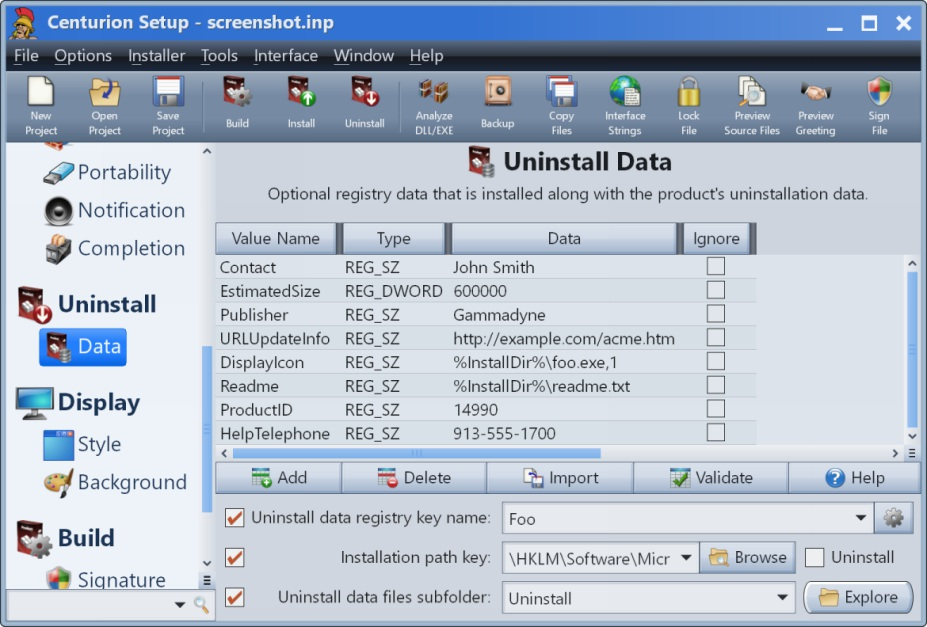The width and height of the screenshot is (927, 627).
Task: Tick Uninstall checkbox next to Browse
Action: coord(814,557)
